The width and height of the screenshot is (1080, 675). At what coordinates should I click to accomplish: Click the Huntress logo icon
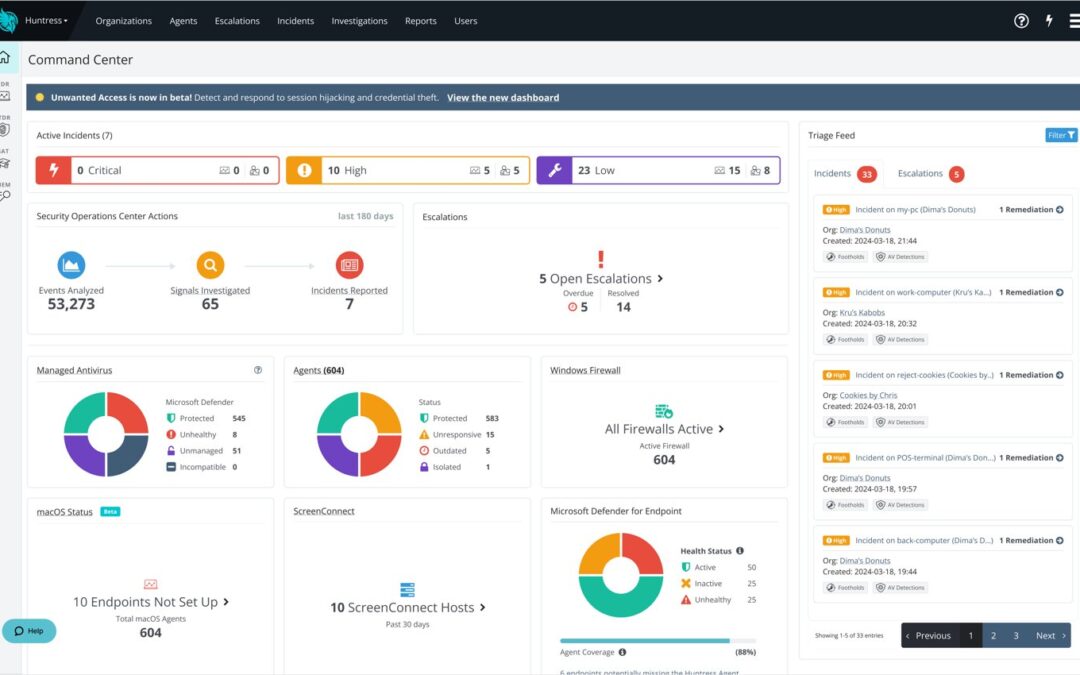[x=8, y=21]
